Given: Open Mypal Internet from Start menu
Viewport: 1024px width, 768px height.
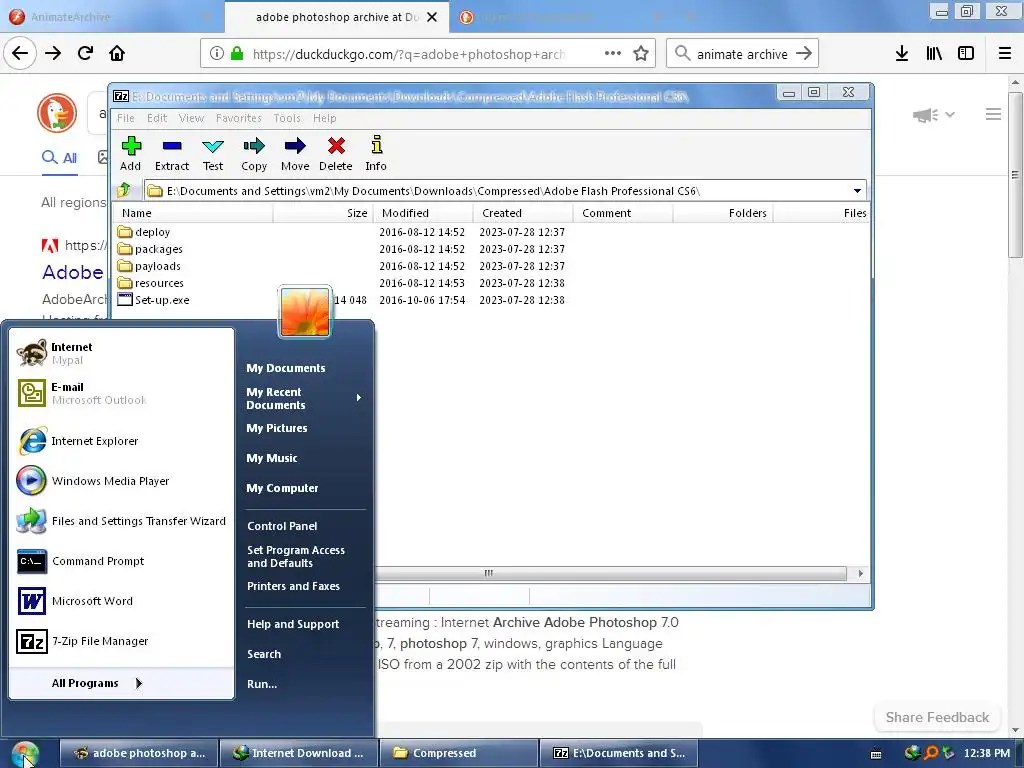Looking at the screenshot, I should [121, 353].
